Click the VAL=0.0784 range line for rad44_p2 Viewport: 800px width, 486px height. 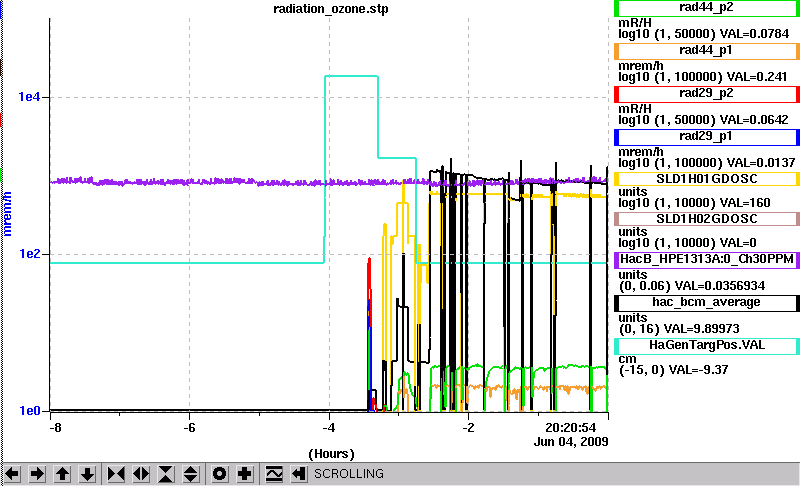[x=704, y=34]
